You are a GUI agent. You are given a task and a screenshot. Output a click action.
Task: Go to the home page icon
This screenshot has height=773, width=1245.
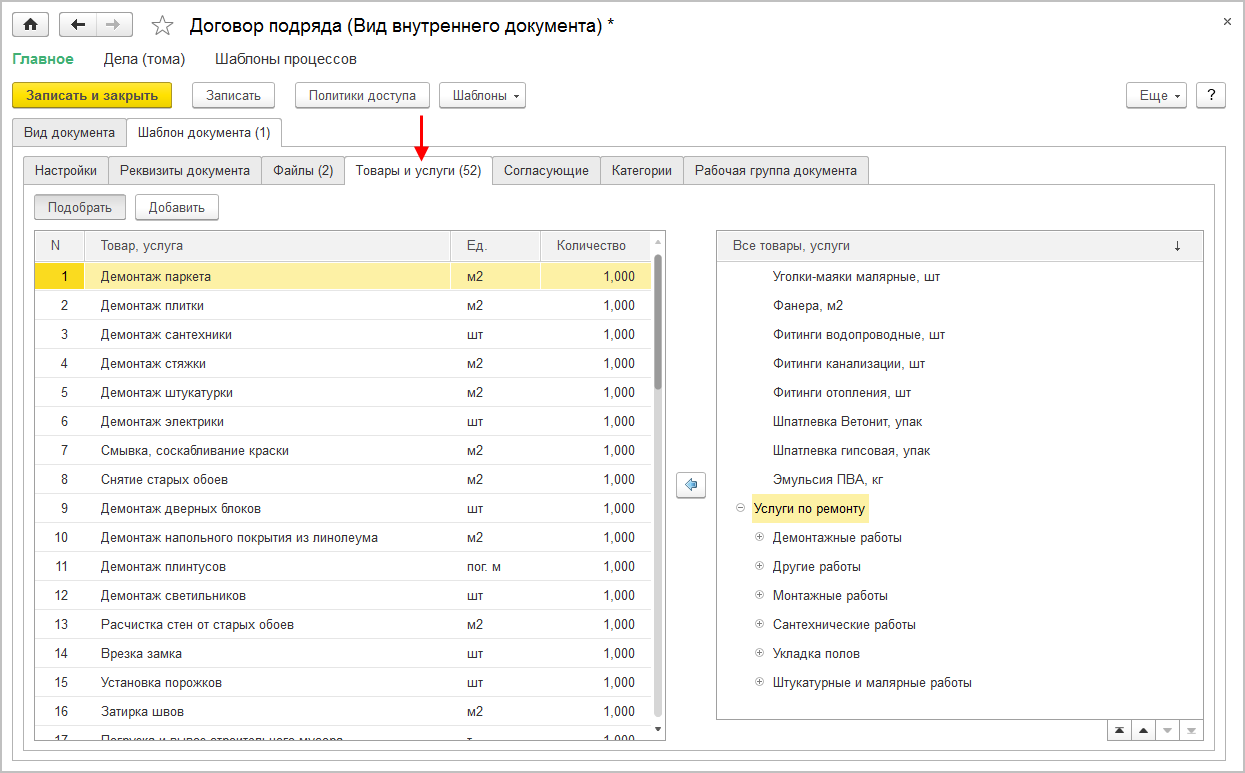(31, 25)
